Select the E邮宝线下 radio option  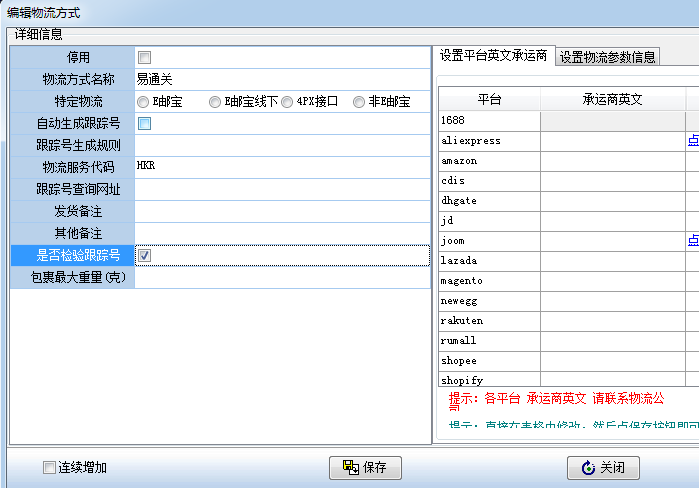click(x=215, y=102)
